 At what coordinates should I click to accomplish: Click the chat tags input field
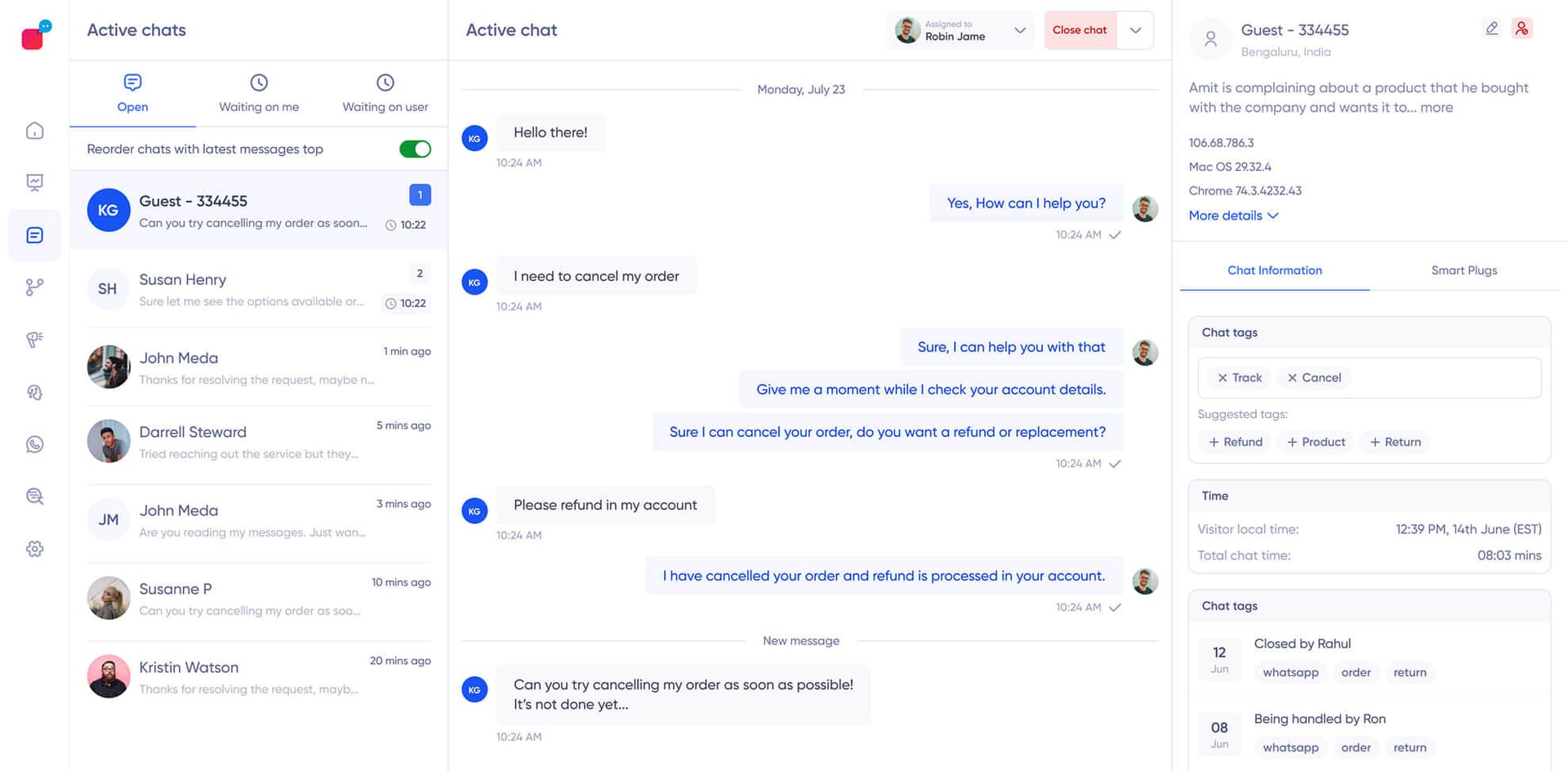pyautogui.click(x=1445, y=378)
